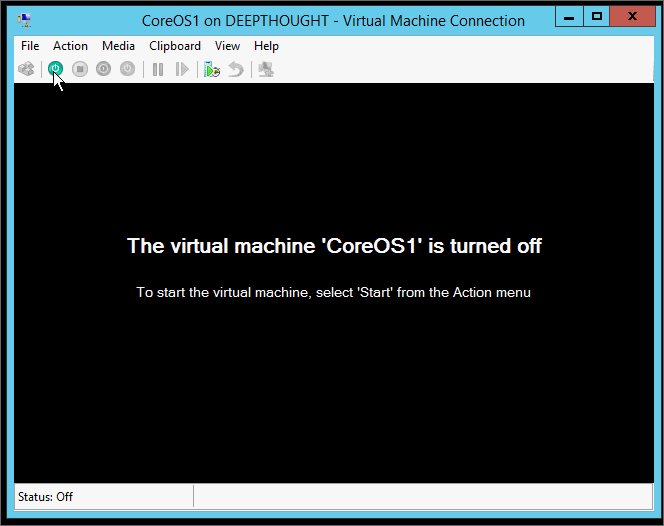Screen dimensions: 664x526
Task: Open the Clipboard menu
Action: point(175,46)
